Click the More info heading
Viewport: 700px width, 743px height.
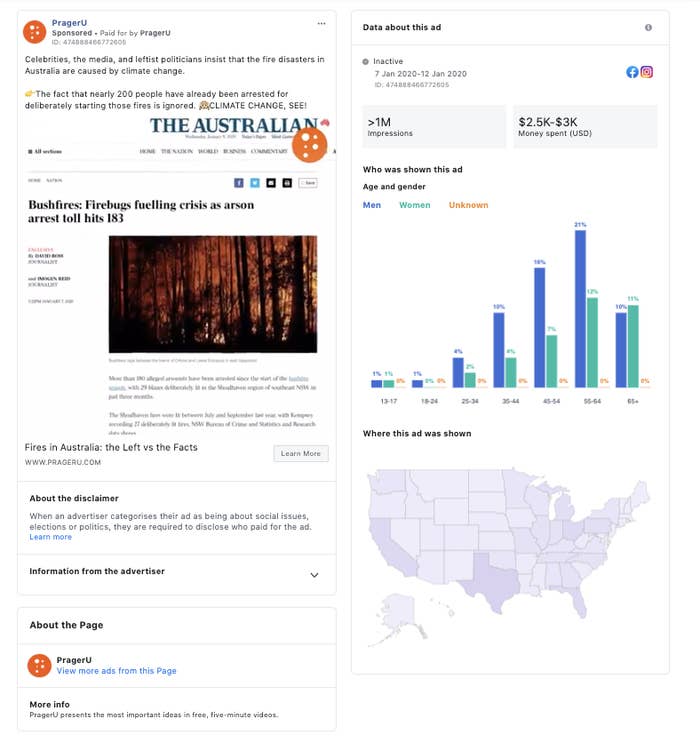click(49, 705)
